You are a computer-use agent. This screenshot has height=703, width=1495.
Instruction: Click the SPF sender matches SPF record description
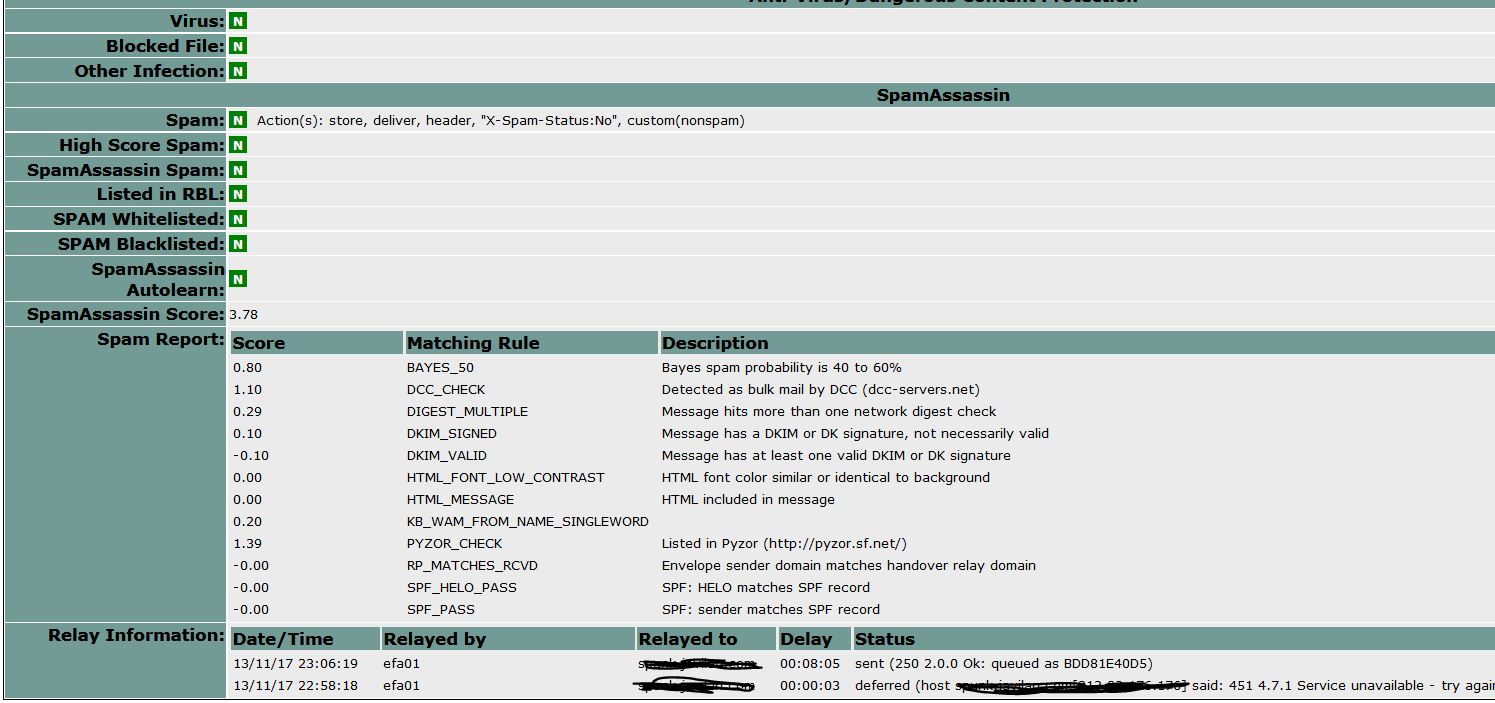(771, 610)
